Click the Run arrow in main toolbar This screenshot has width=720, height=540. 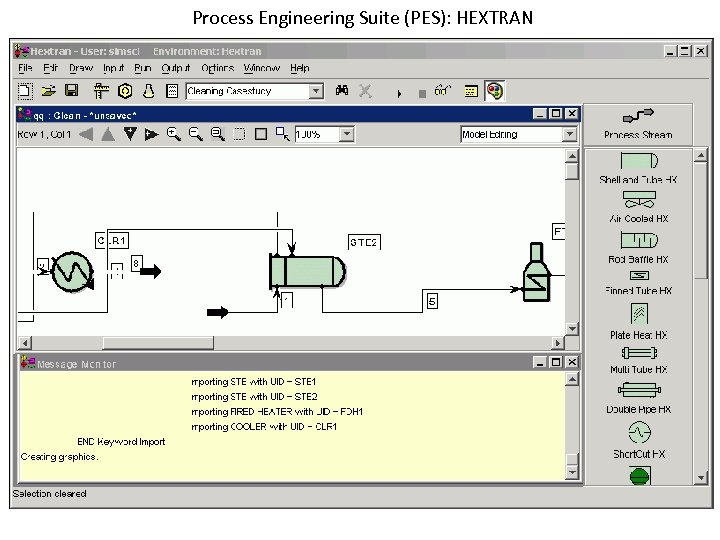(x=399, y=94)
